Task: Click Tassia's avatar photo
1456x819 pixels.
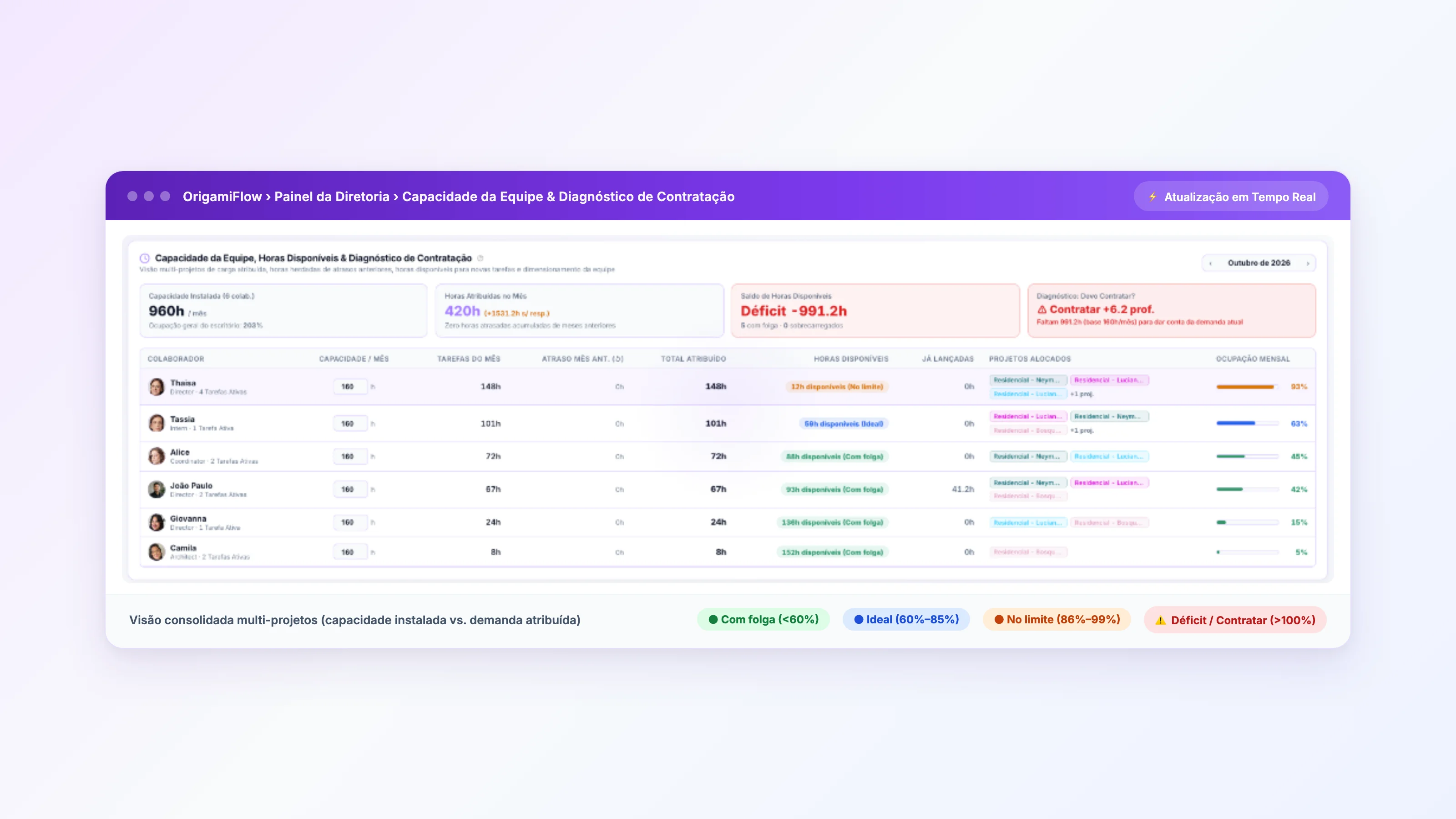Action: 157,423
